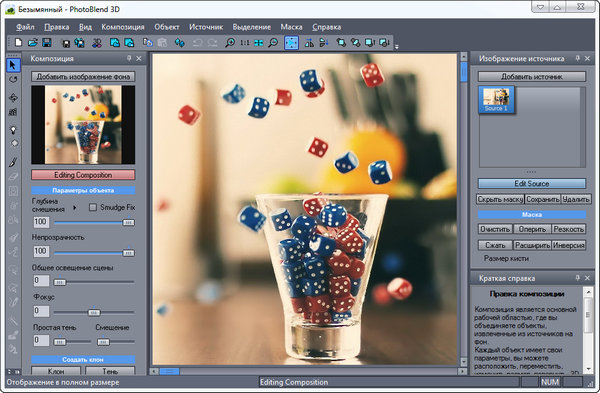Screen dimensions: 600x393
Task: Click the composition preview thumbnail
Action: click(83, 125)
